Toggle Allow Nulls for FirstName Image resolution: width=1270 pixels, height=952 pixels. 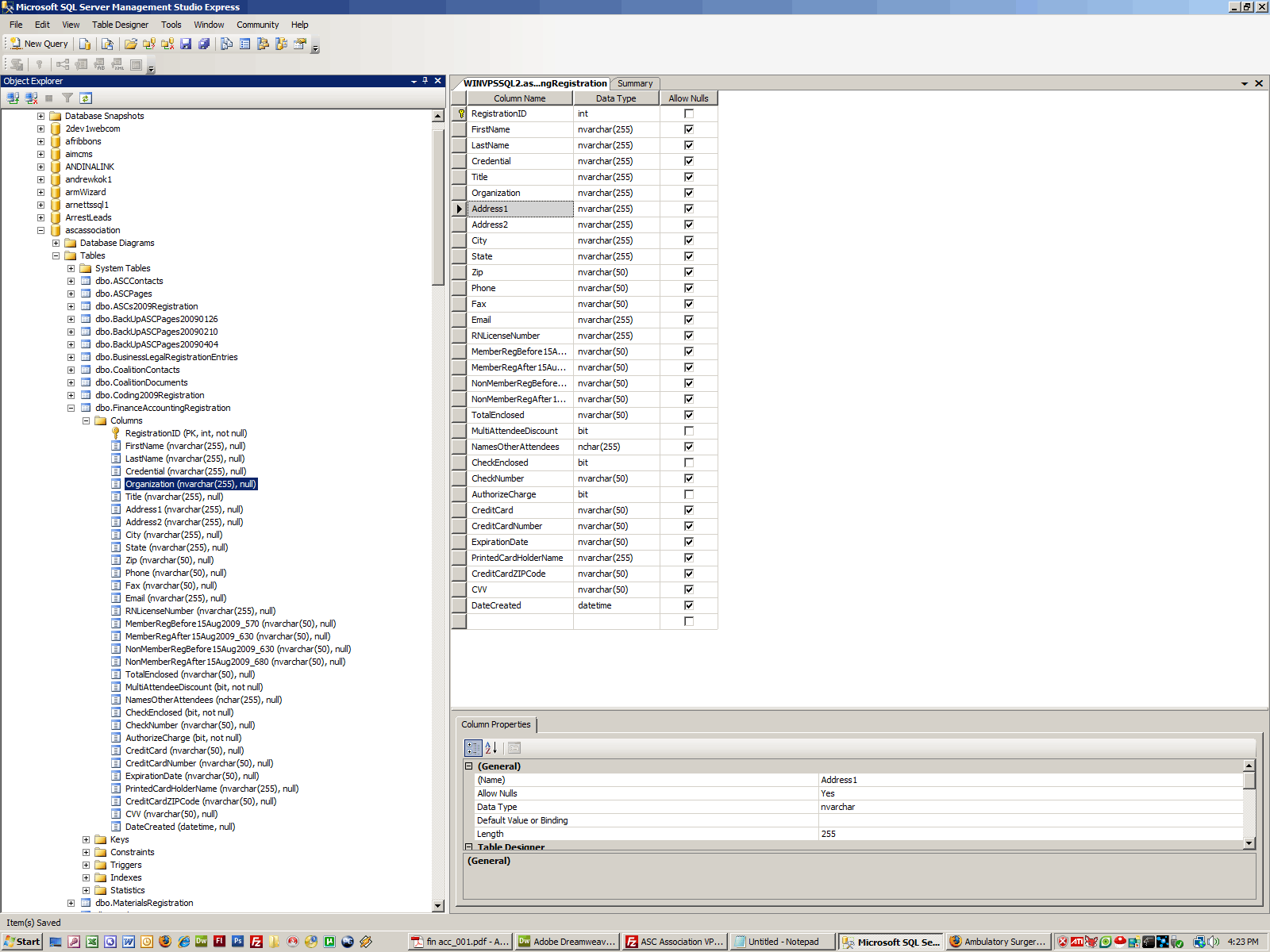689,129
